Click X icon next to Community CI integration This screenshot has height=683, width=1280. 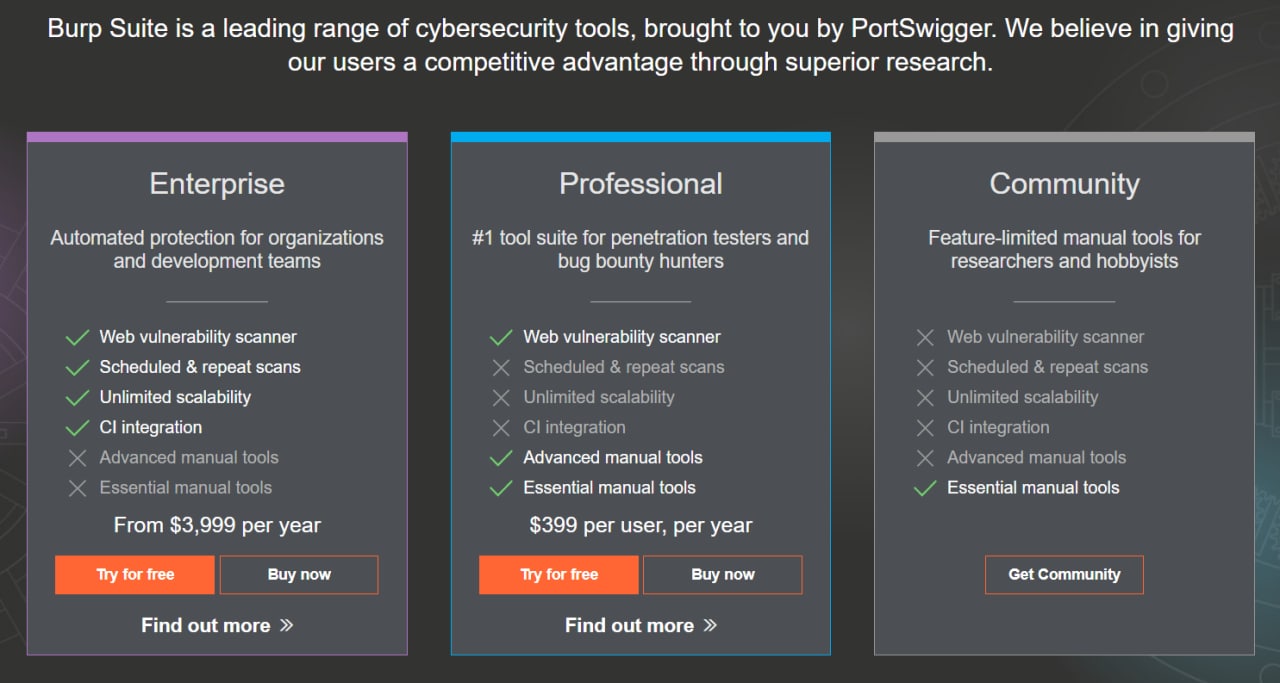[926, 428]
